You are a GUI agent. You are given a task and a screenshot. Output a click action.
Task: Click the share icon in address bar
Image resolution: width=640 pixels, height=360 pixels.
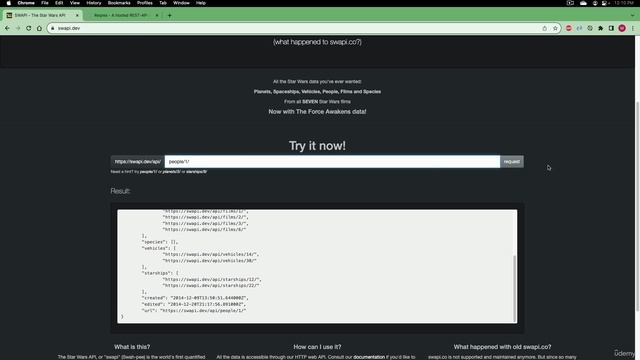tap(544, 28)
